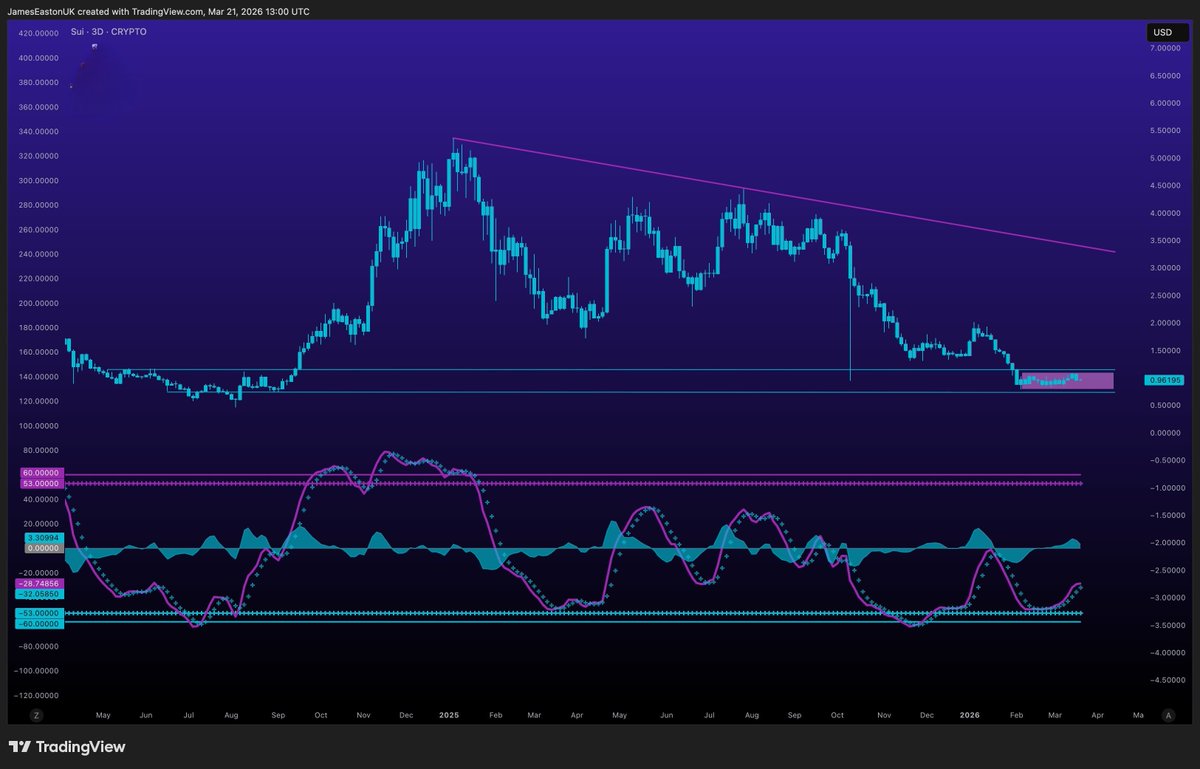Click the cyan -53.00000 level label
The width and height of the screenshot is (1200, 769).
[x=39, y=612]
